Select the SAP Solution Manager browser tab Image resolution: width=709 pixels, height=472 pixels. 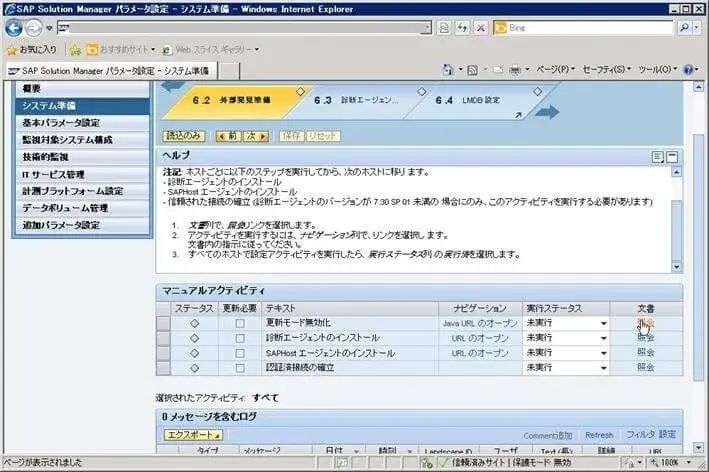111,71
